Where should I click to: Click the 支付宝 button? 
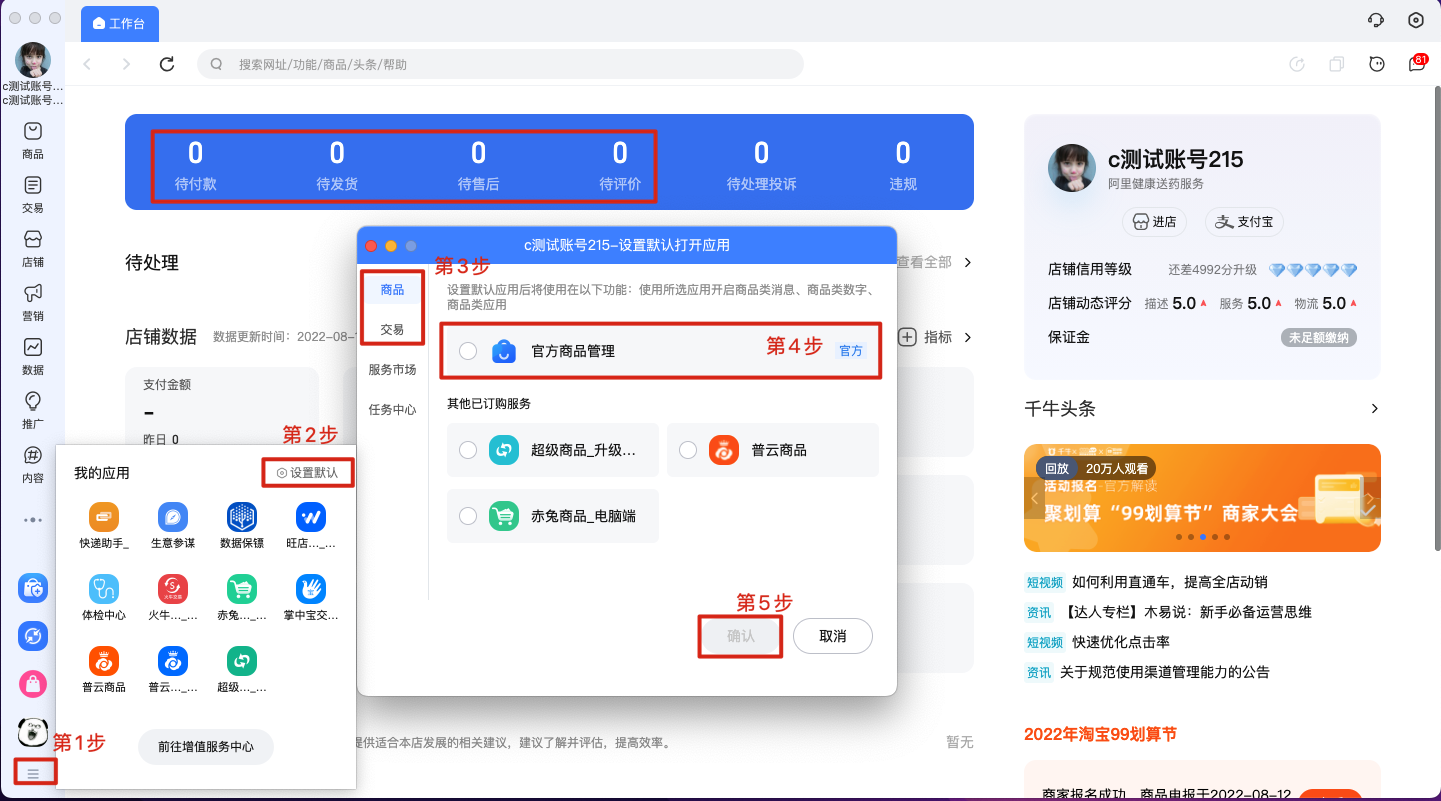point(1245,222)
